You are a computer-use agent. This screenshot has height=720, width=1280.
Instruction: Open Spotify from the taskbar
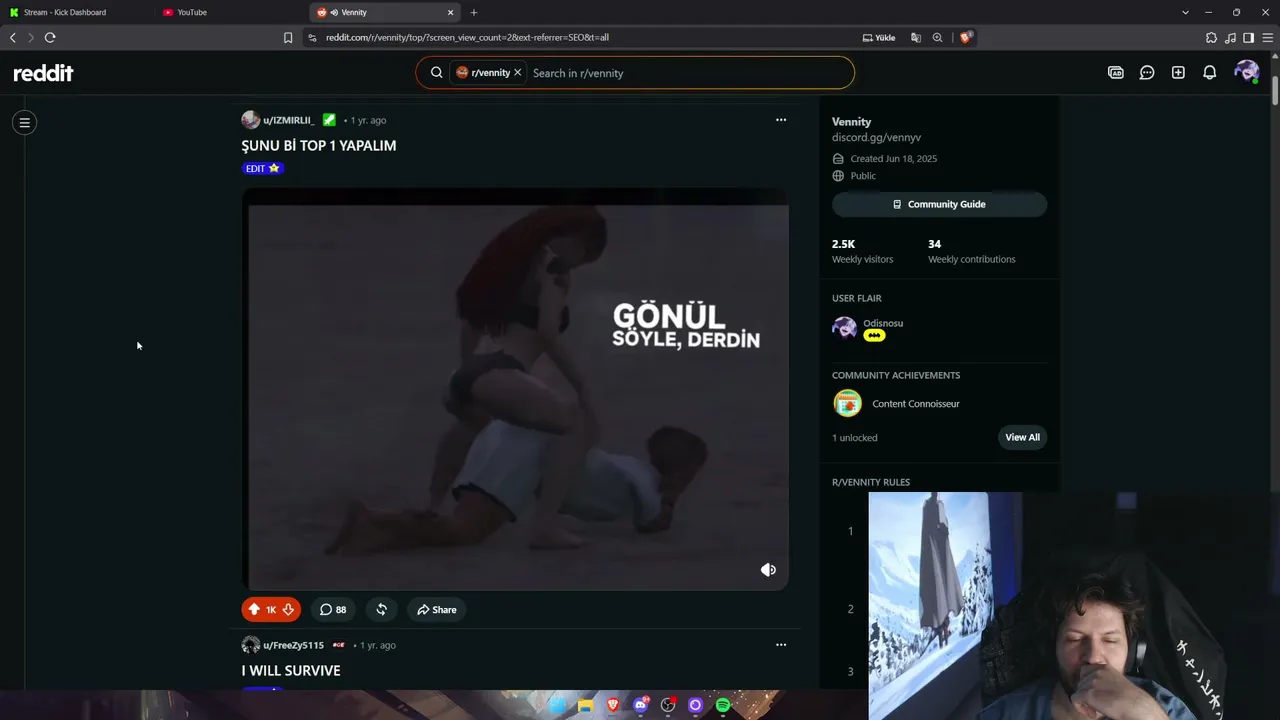point(723,706)
